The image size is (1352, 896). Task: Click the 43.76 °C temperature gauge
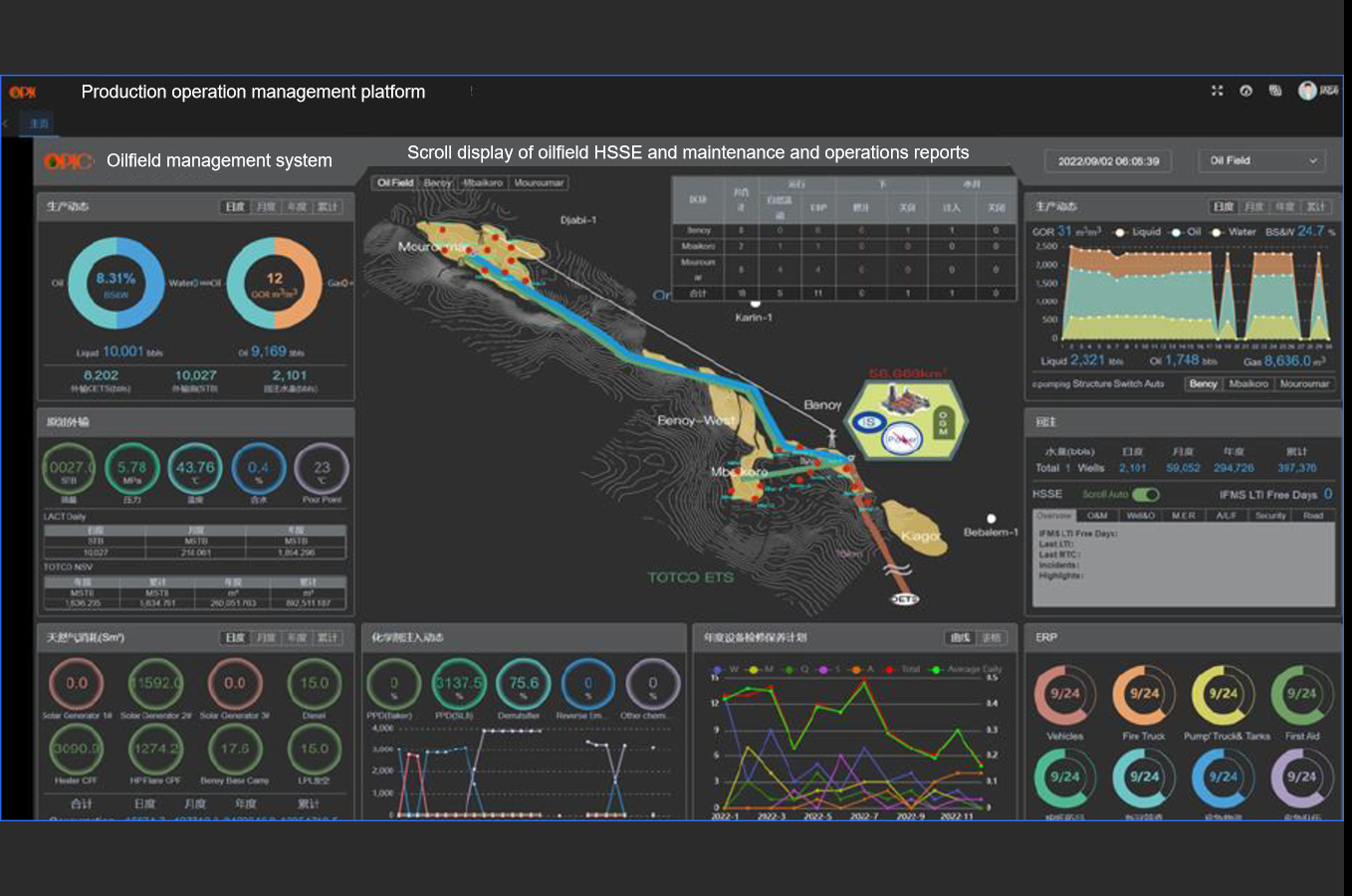(195, 468)
